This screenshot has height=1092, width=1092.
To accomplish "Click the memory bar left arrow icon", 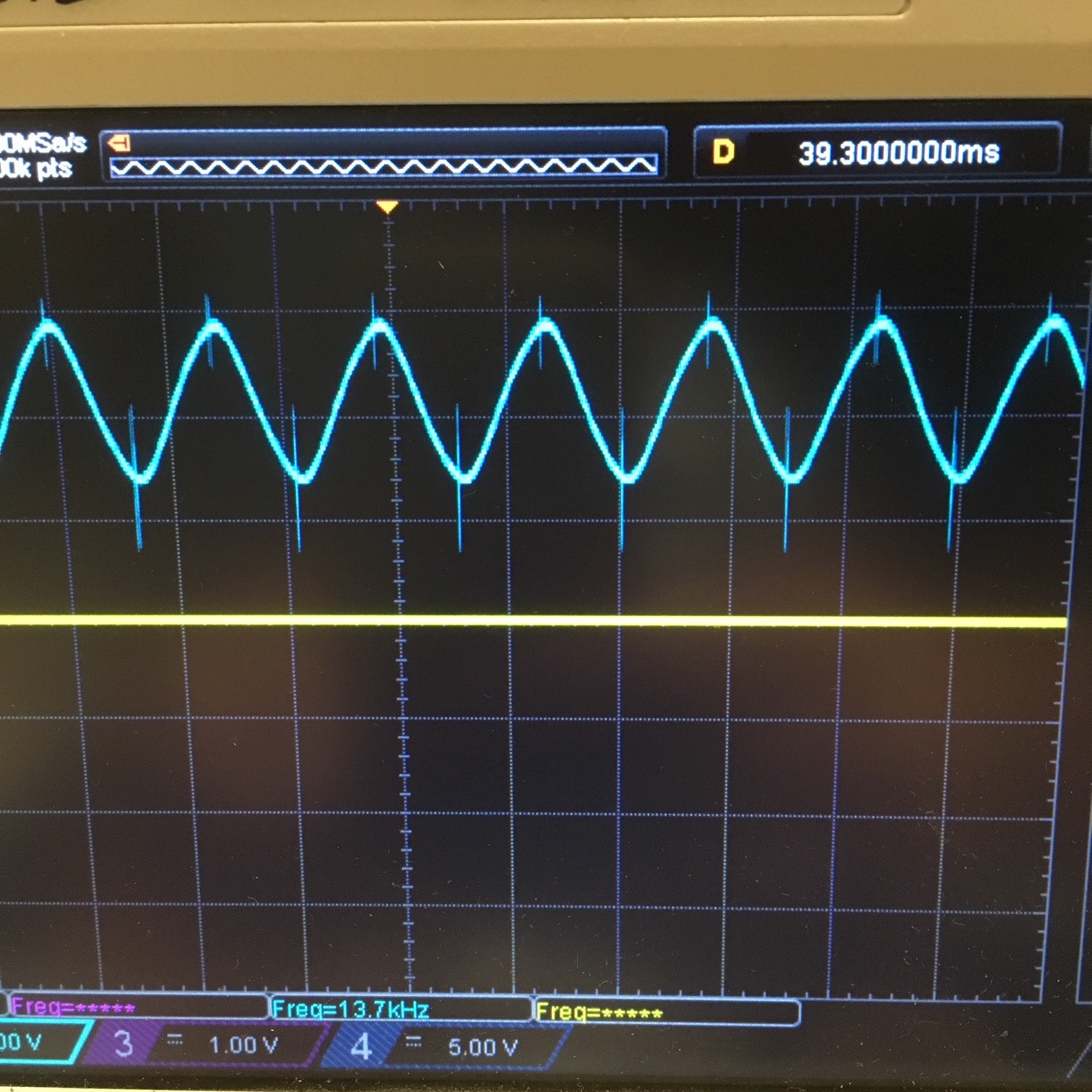I will pos(119,143).
